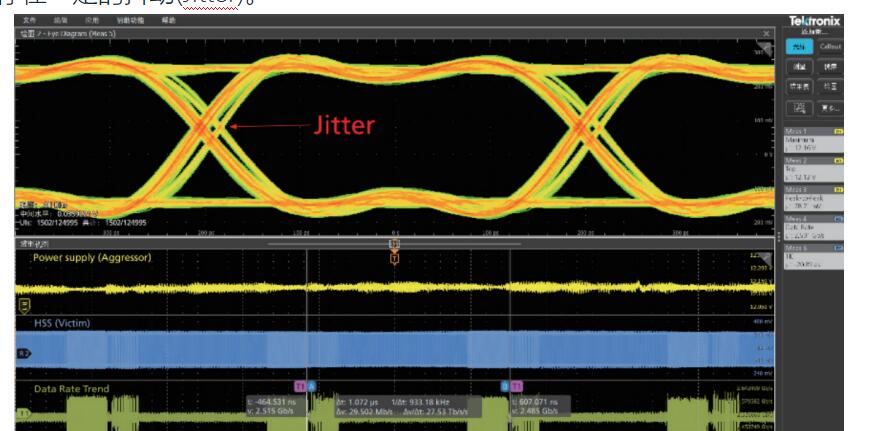Image resolution: width=874 pixels, height=431 pixels.
Task: Open the Meas 1 Maximum badge
Action: coord(813,140)
